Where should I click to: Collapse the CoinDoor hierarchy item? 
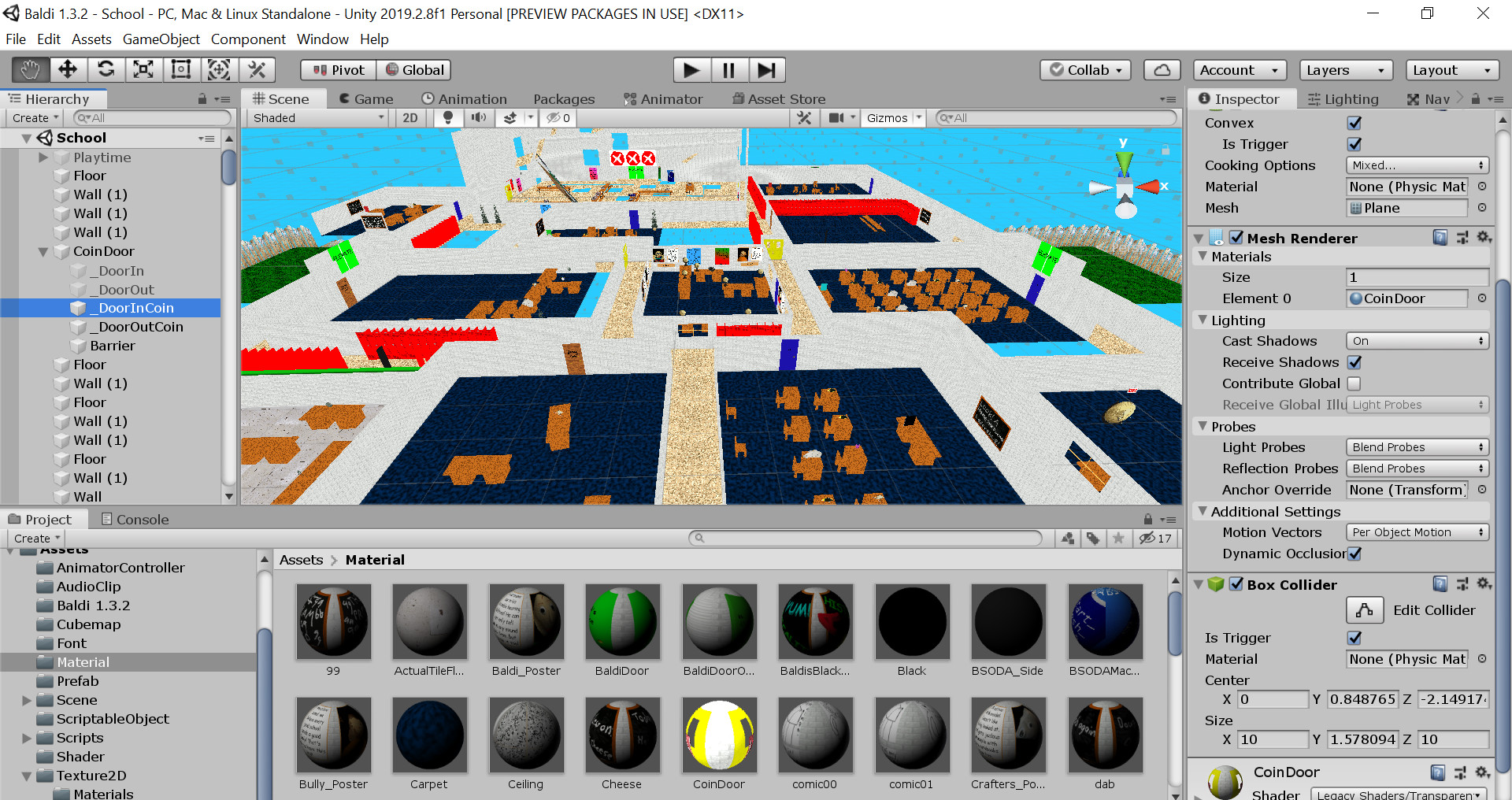(43, 252)
